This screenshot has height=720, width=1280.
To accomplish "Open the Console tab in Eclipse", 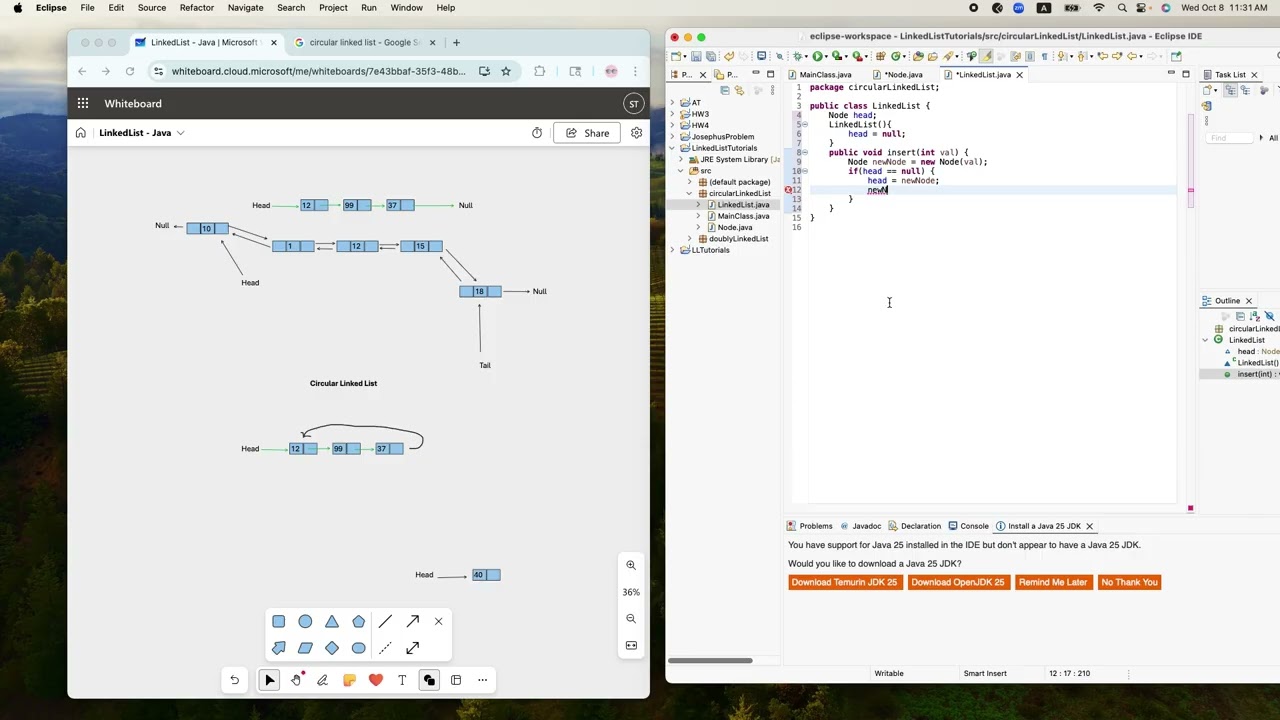I will 968,526.
